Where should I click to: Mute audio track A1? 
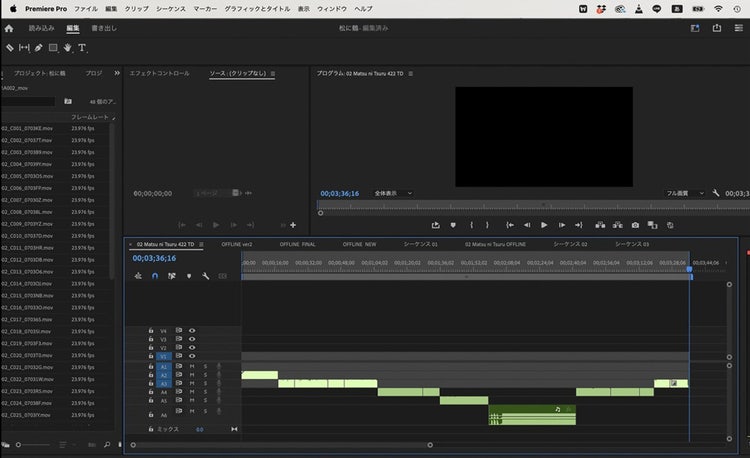192,366
